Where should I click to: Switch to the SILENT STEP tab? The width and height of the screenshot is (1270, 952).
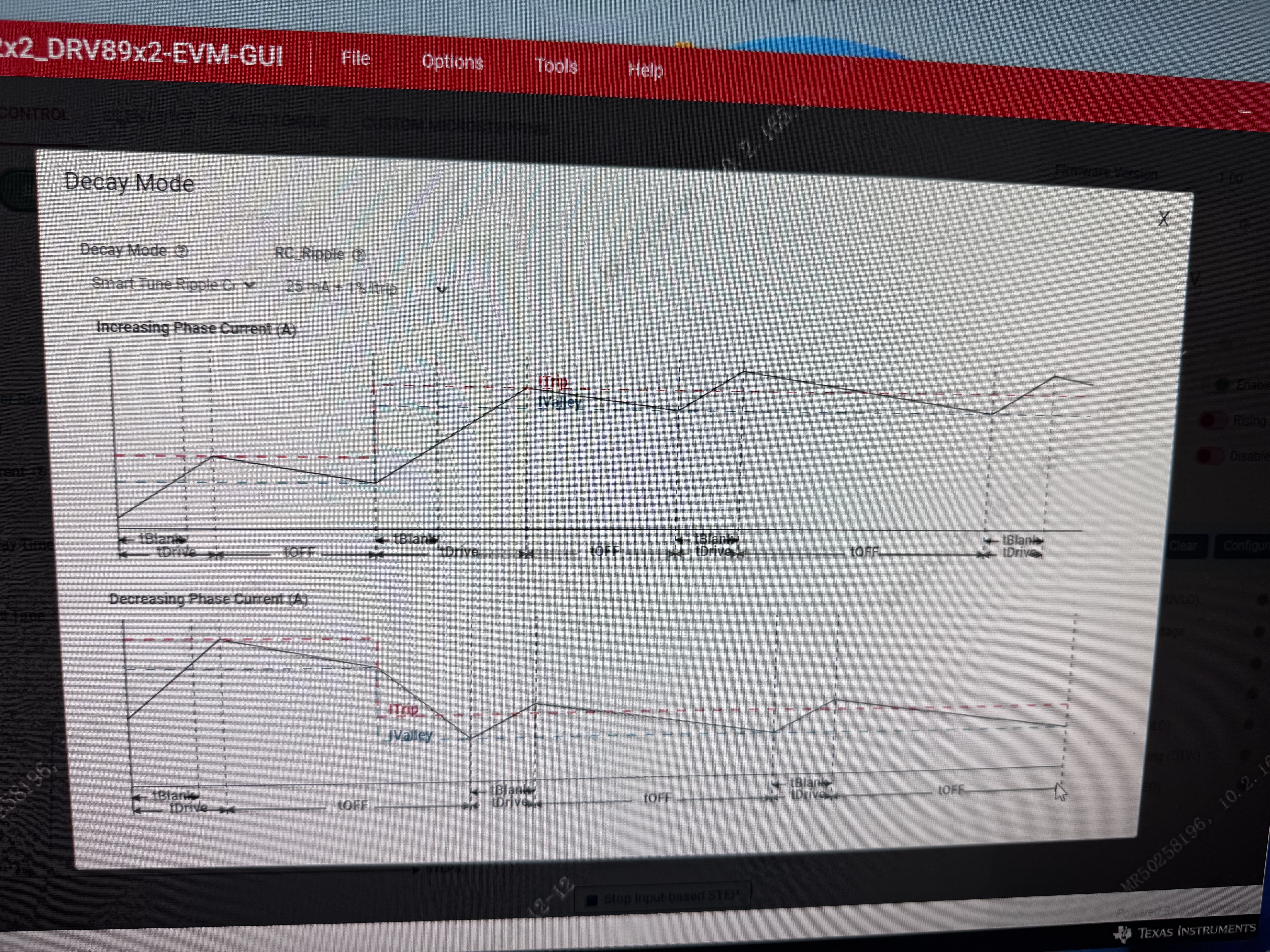coord(149,118)
